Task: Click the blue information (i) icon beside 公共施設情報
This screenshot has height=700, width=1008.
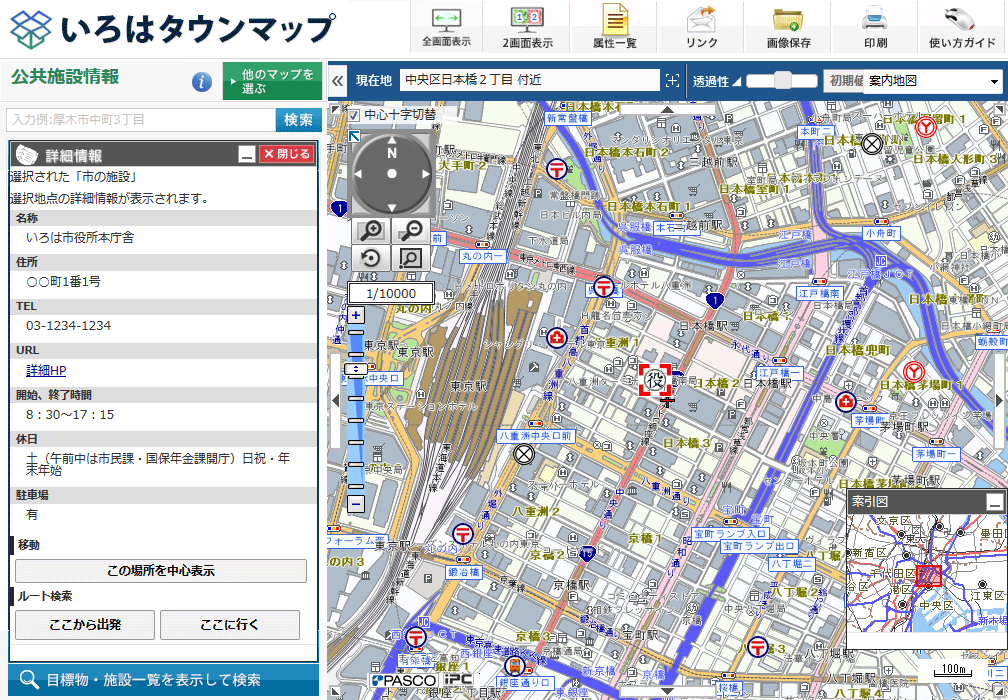Action: [201, 82]
